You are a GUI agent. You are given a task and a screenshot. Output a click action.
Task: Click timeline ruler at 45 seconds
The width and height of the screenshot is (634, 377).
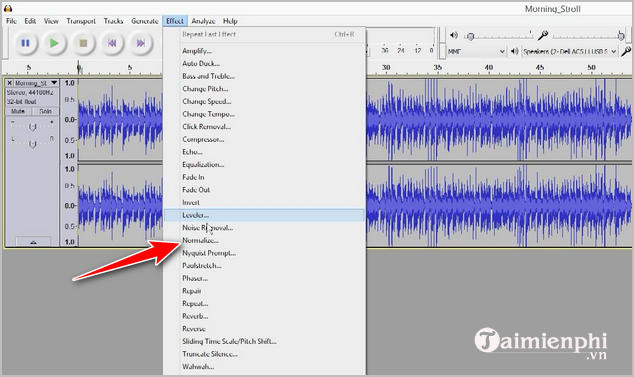(540, 68)
